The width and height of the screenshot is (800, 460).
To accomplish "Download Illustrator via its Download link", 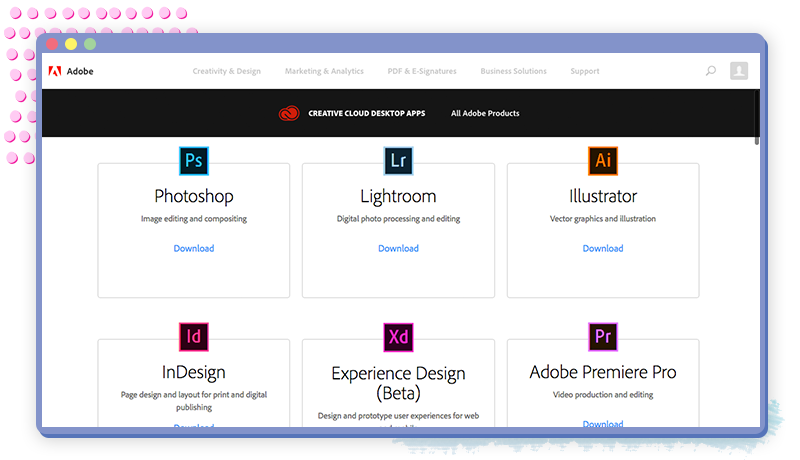I will click(x=603, y=248).
